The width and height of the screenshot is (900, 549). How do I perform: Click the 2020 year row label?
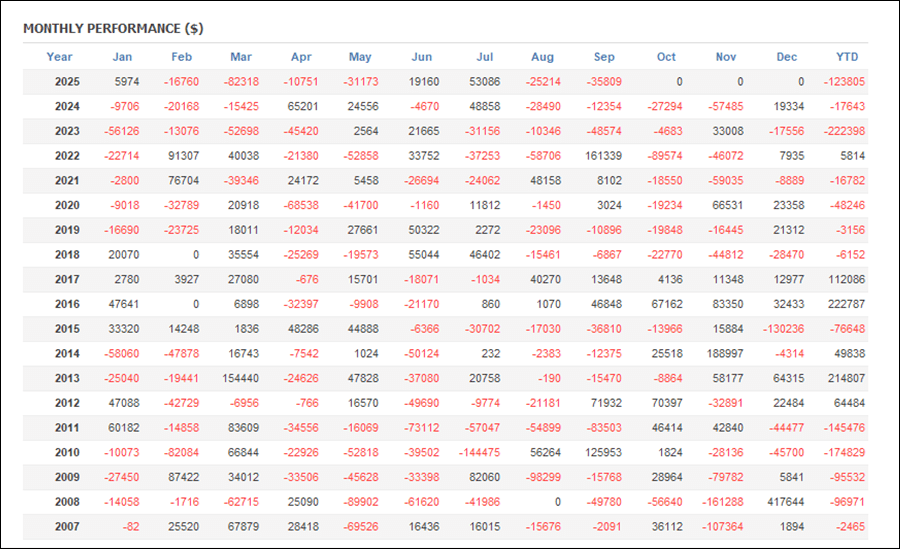point(67,205)
